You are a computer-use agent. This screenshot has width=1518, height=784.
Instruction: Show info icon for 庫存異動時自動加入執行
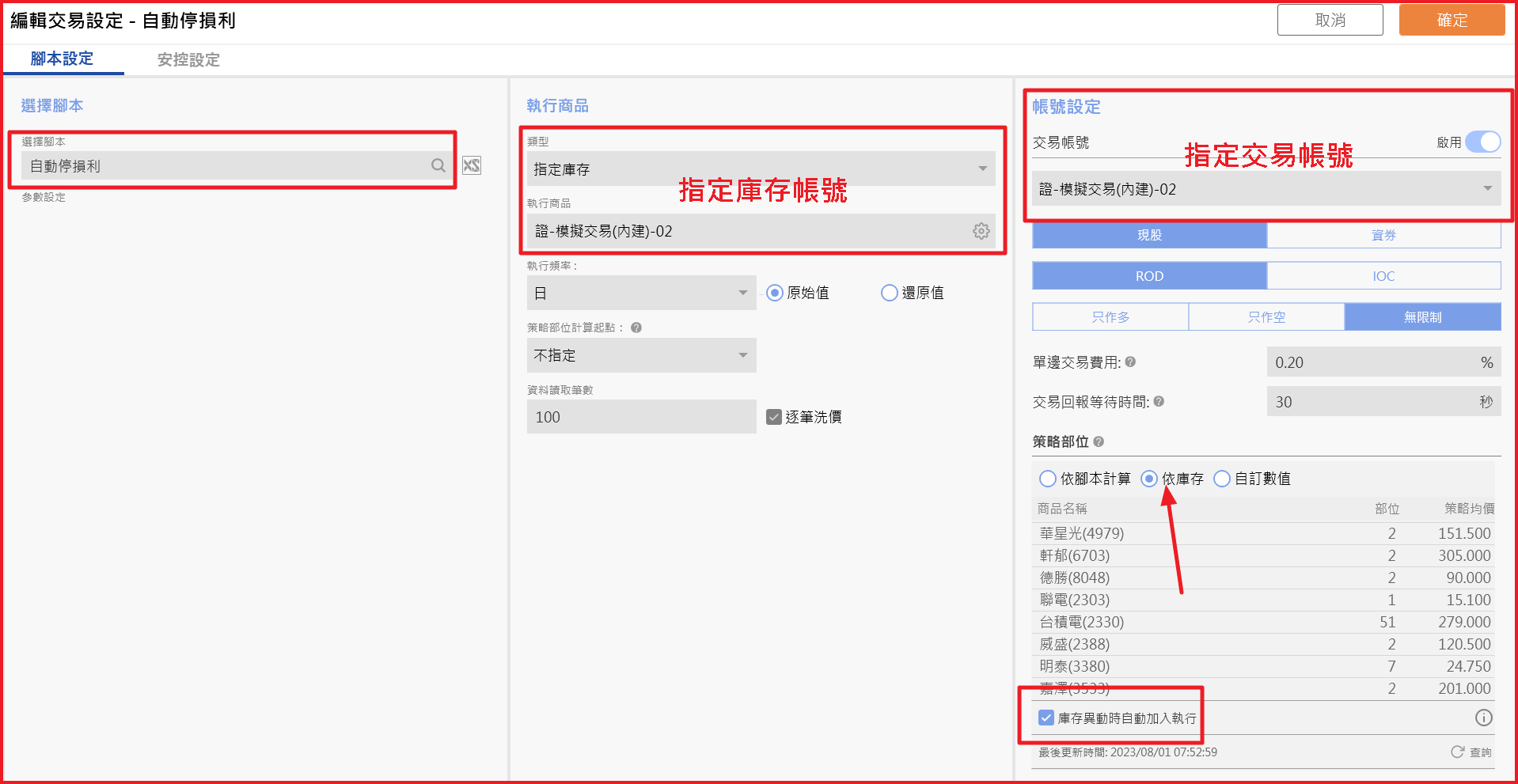[1483, 718]
